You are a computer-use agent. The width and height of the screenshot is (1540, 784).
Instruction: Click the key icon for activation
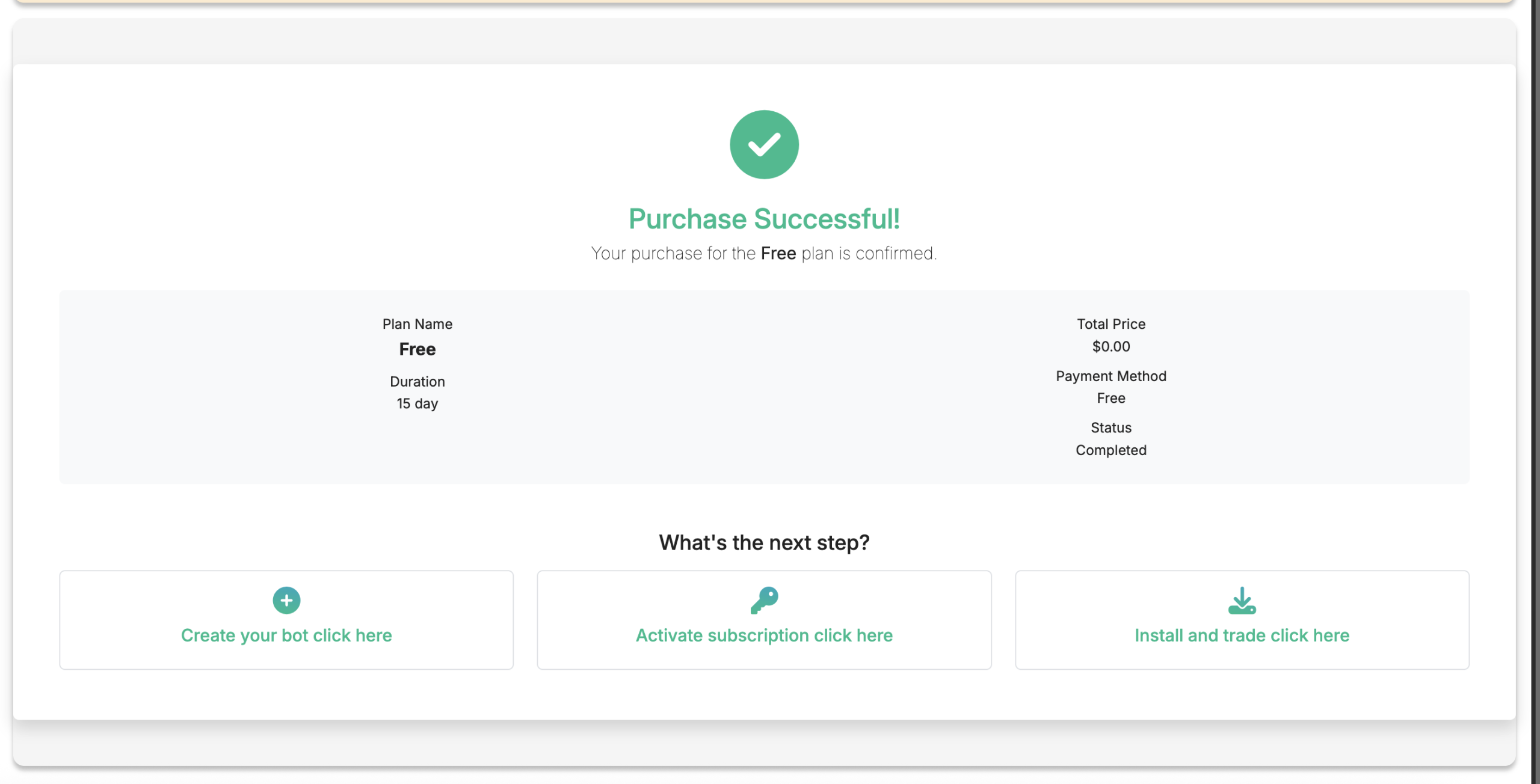[764, 600]
